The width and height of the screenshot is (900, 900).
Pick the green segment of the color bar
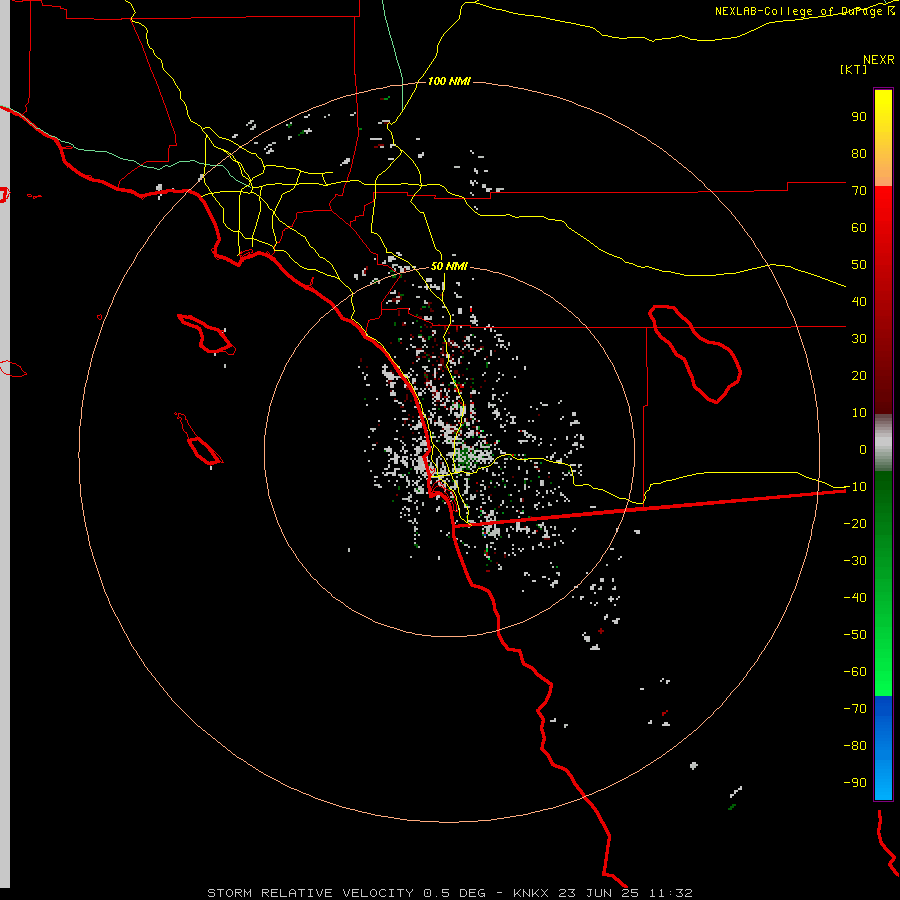[883, 584]
